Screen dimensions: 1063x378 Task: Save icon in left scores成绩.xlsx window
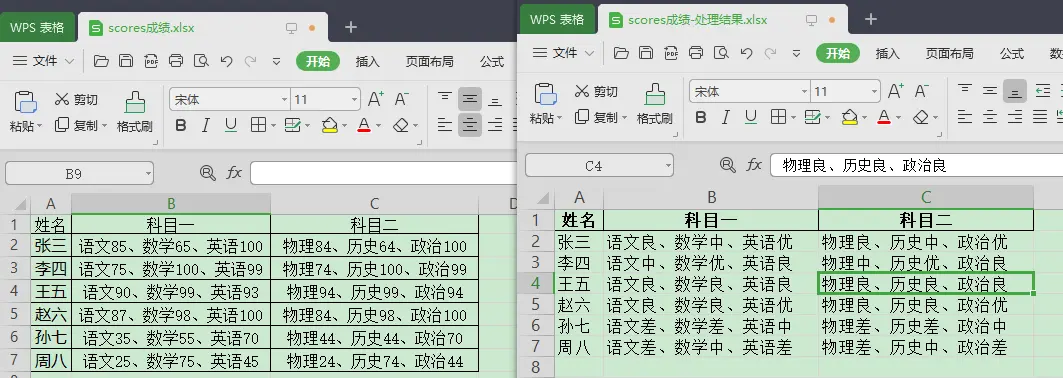coord(126,62)
